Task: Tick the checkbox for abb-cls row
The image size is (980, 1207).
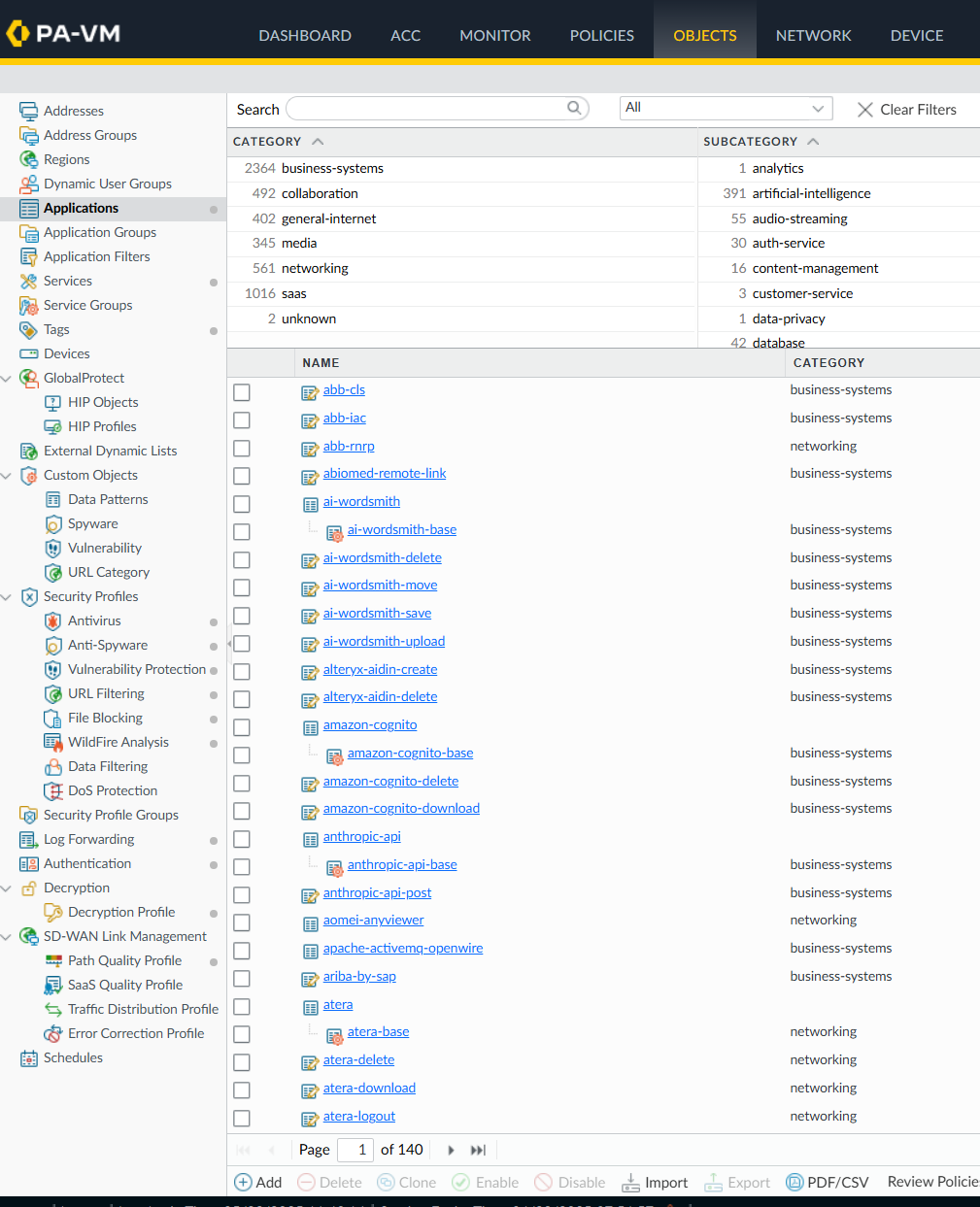Action: (242, 392)
